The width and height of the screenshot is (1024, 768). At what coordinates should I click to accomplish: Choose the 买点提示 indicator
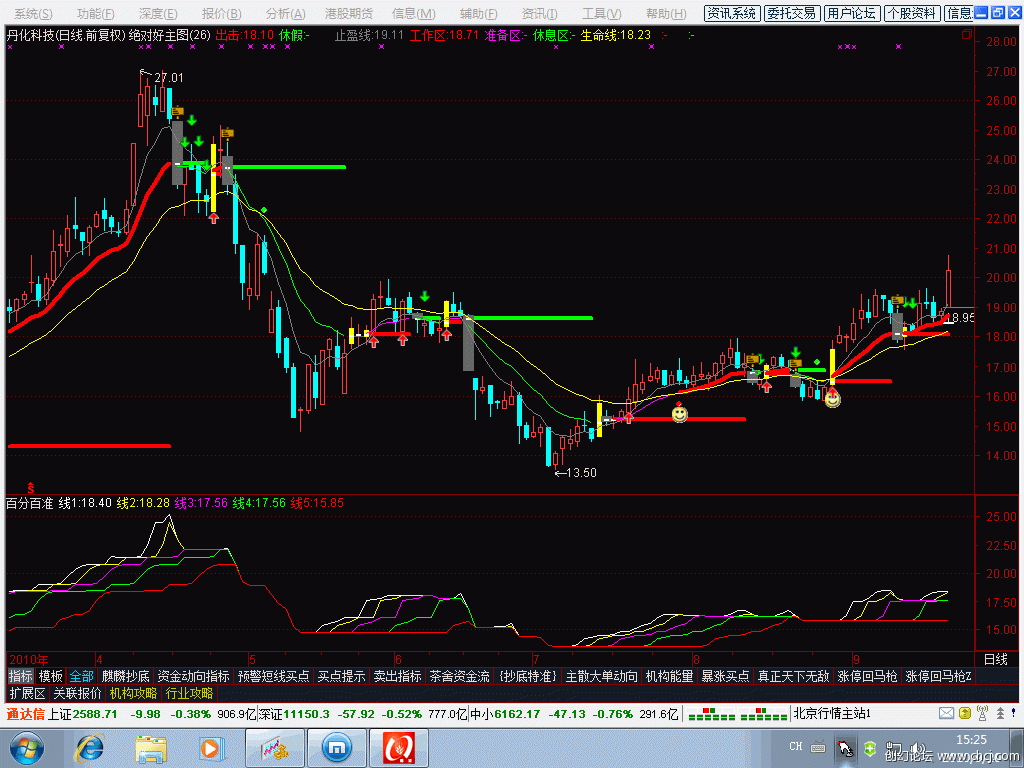click(341, 676)
